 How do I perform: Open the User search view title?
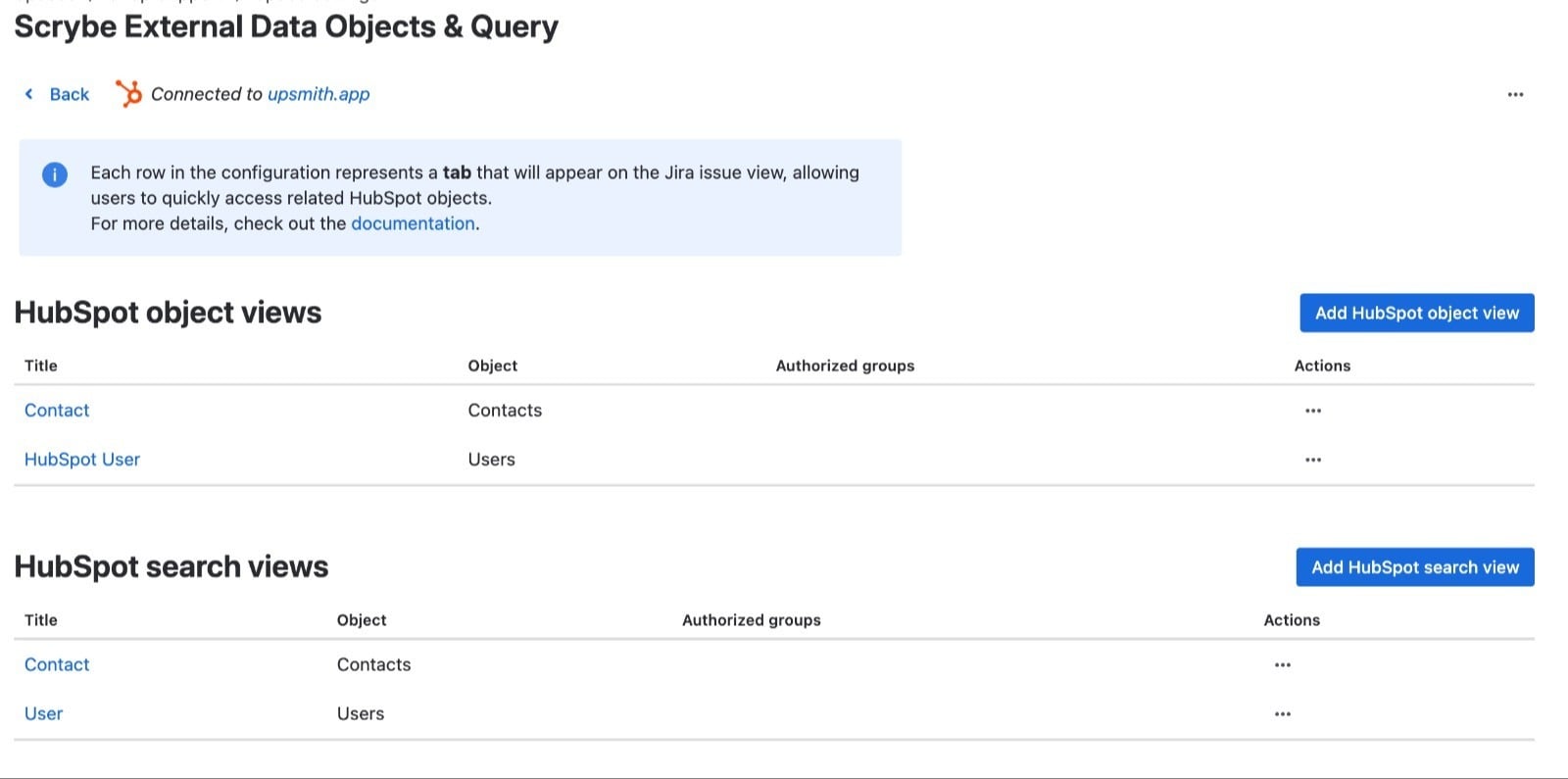click(43, 713)
